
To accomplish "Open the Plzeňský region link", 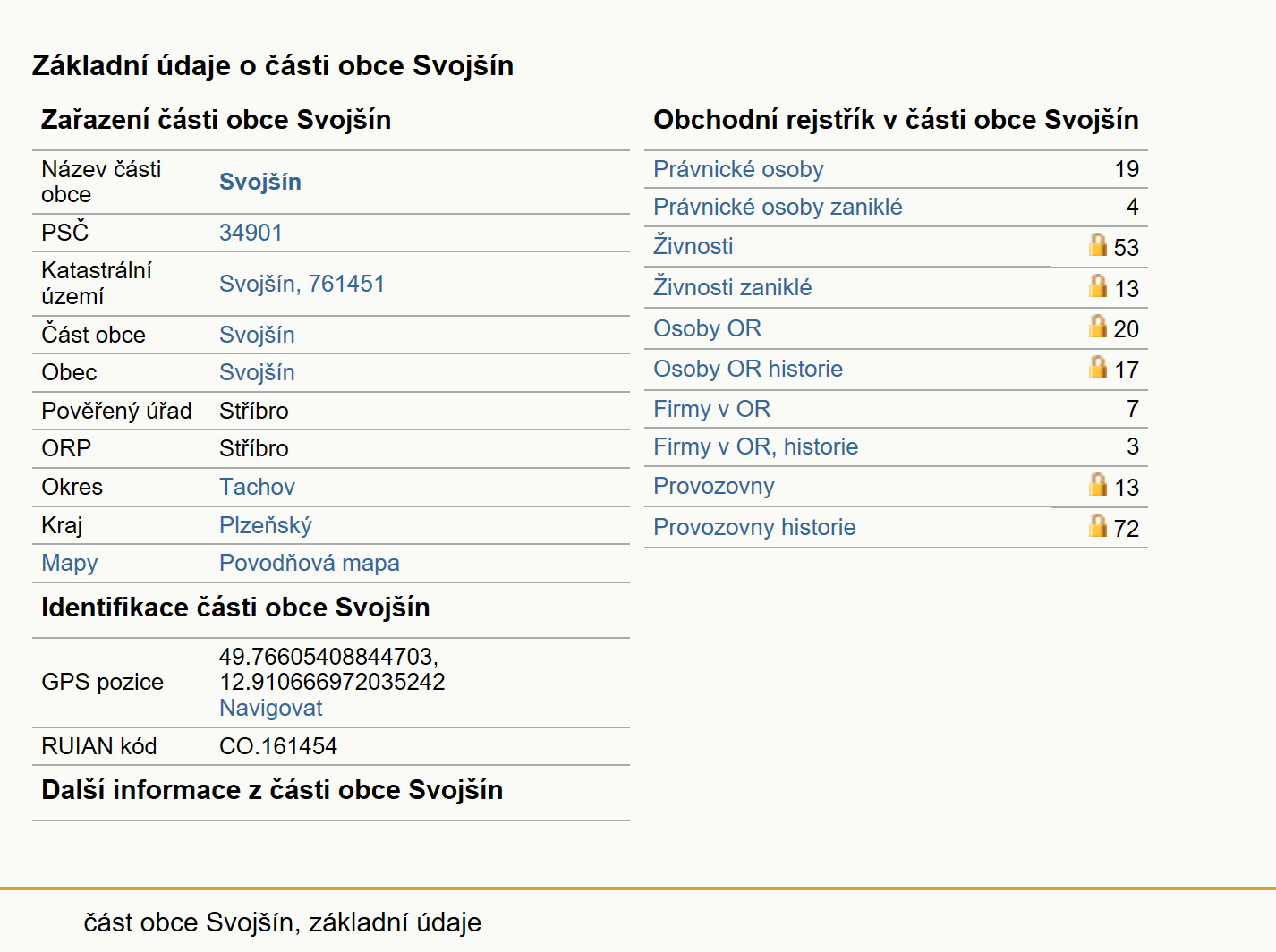I will [266, 525].
